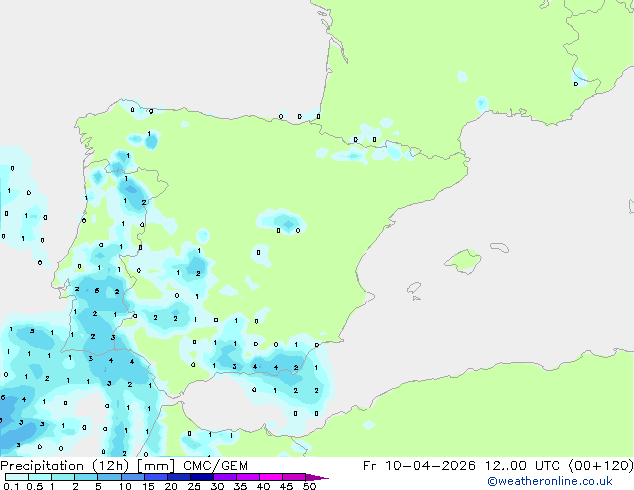Select the legend swatch between 10 and 15
Screen dimensions: 634x490
pyautogui.click(x=133, y=477)
